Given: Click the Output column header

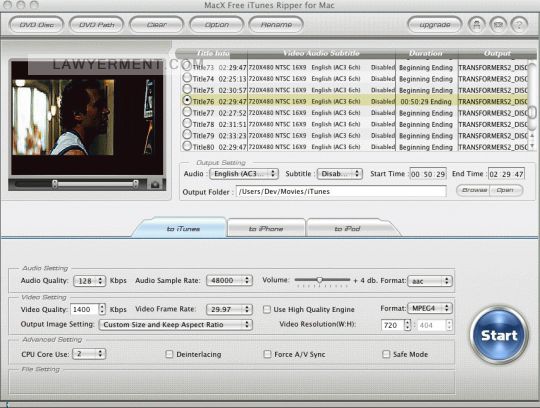Looking at the screenshot, I should pyautogui.click(x=497, y=53).
